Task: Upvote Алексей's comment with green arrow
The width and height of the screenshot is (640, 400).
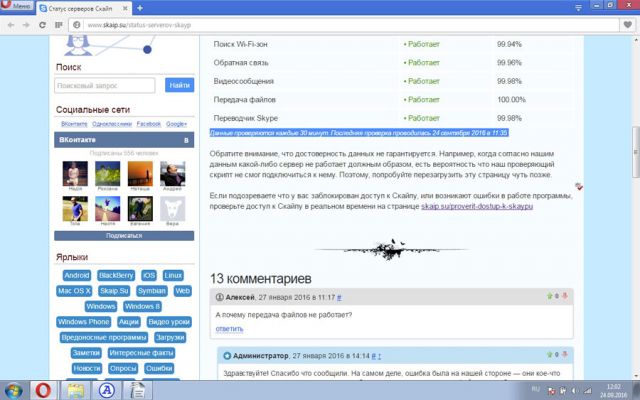Action: pyautogui.click(x=549, y=296)
